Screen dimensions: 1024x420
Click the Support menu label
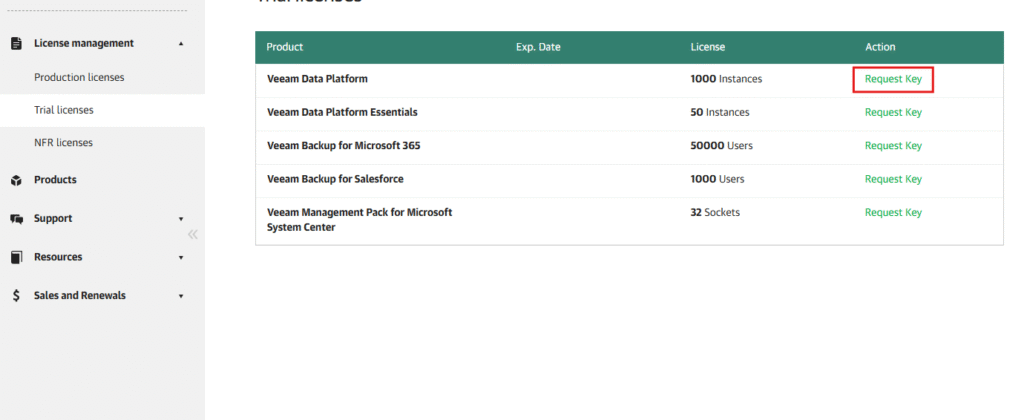[53, 218]
